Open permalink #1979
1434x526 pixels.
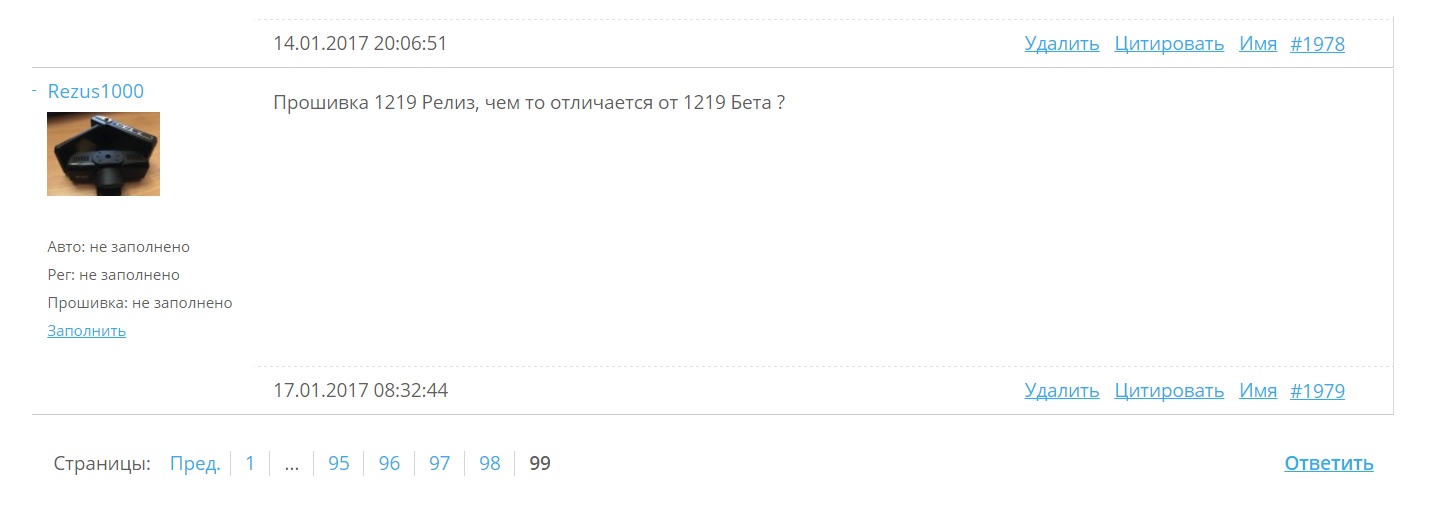click(1318, 391)
